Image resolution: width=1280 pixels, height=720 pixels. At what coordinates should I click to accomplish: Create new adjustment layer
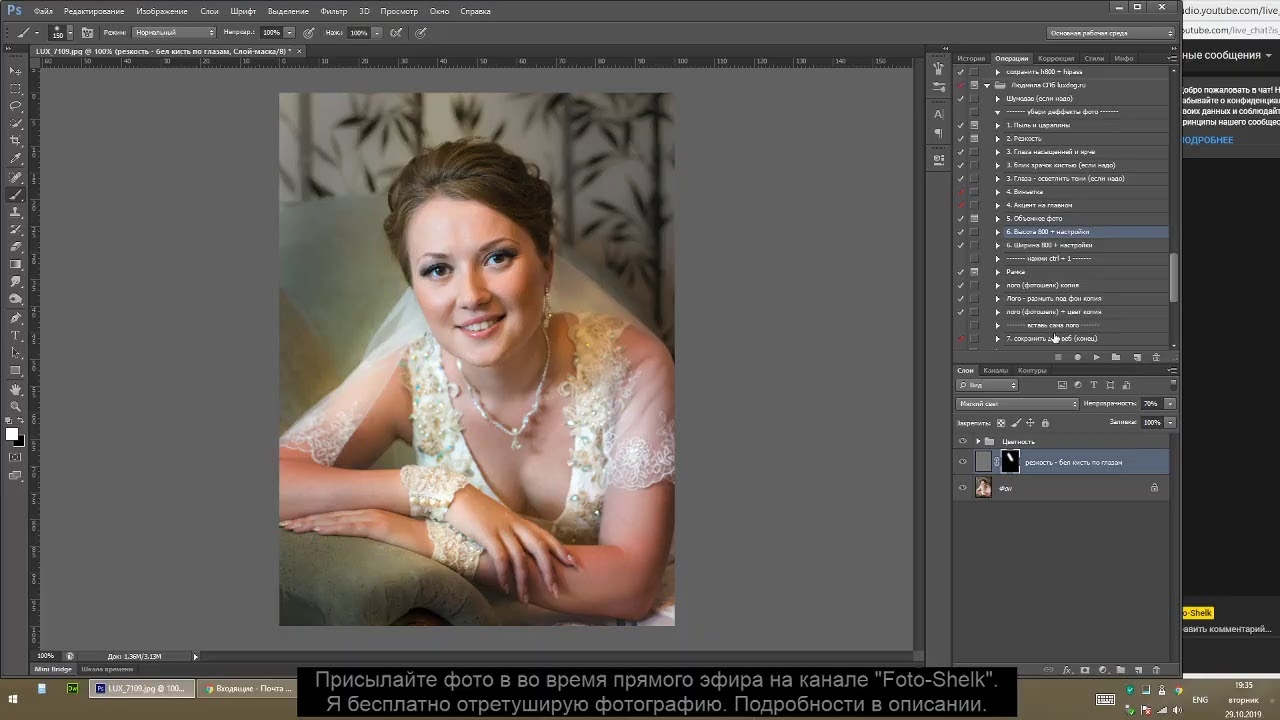tap(1103, 670)
